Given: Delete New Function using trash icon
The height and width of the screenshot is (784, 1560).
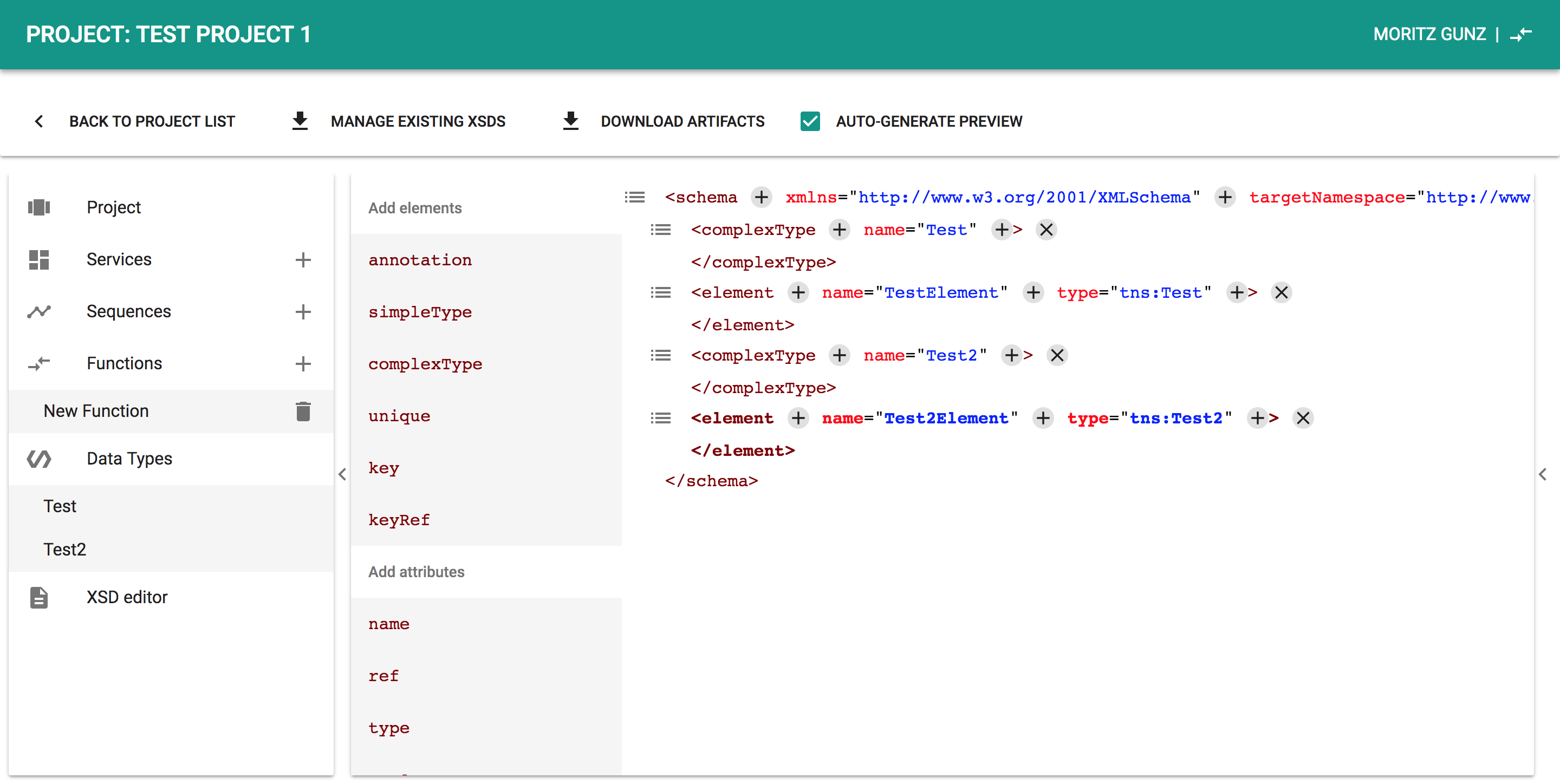Looking at the screenshot, I should (303, 411).
